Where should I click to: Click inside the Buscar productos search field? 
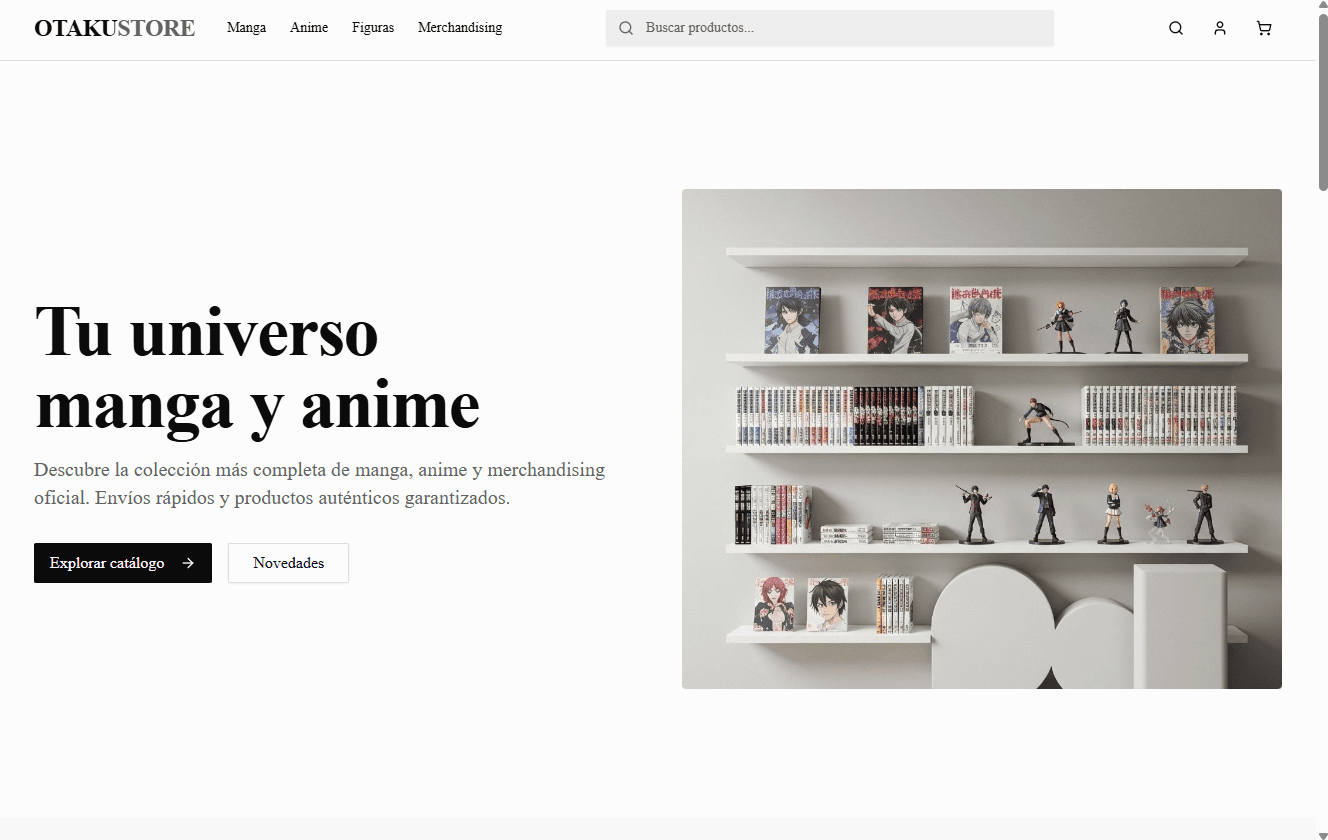830,28
